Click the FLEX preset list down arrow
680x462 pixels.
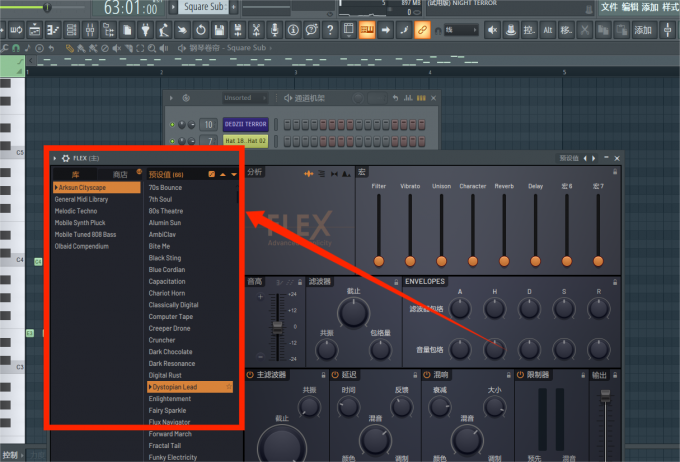click(234, 174)
